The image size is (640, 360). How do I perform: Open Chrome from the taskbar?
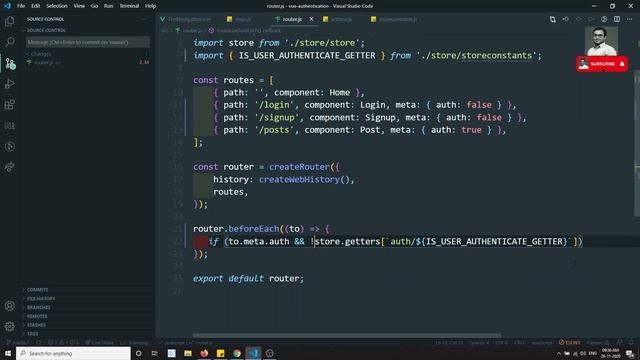[x=237, y=353]
